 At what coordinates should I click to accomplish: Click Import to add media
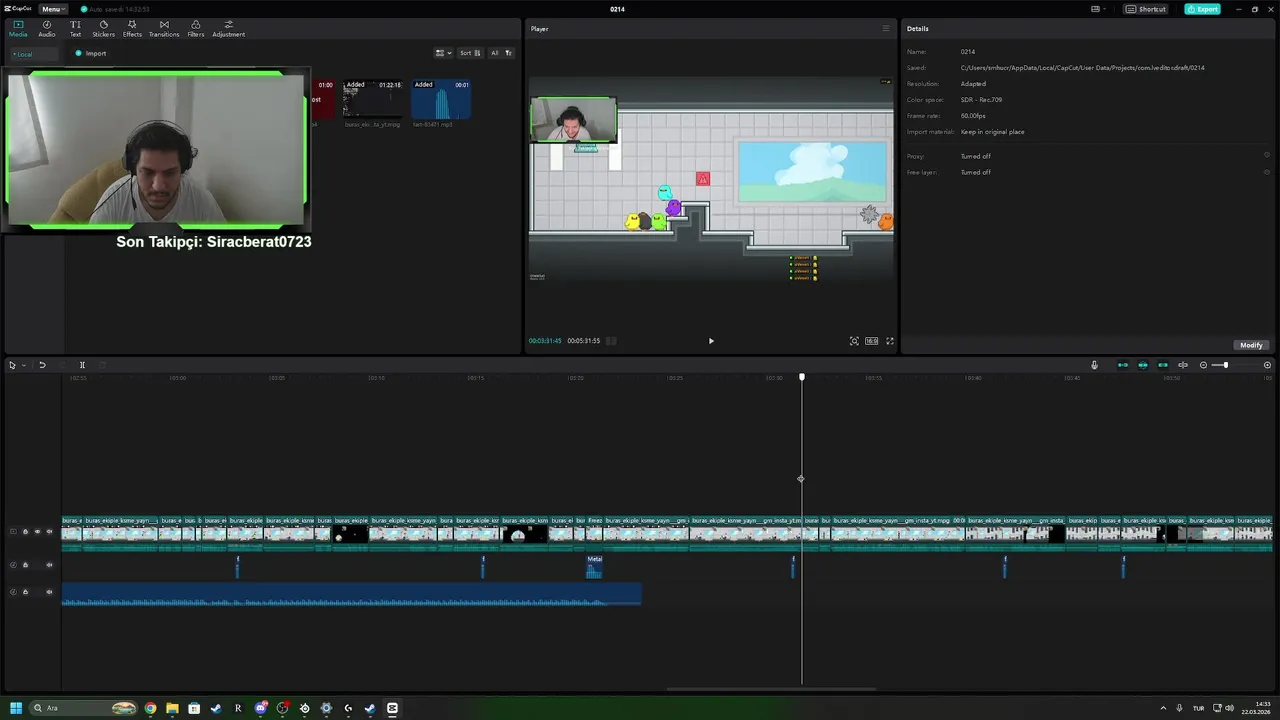coord(91,53)
